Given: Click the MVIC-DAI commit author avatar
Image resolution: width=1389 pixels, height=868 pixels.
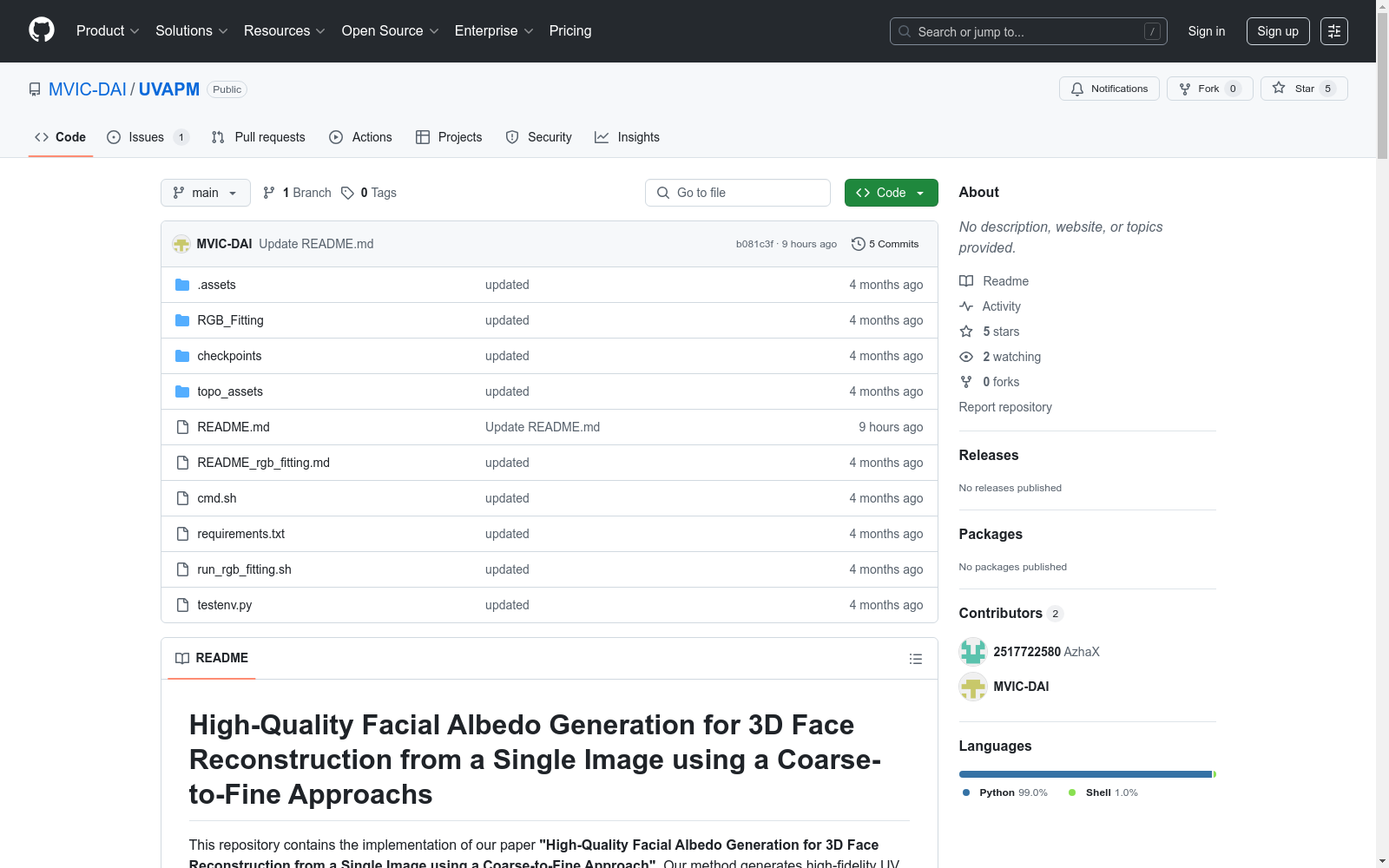Looking at the screenshot, I should (x=181, y=244).
